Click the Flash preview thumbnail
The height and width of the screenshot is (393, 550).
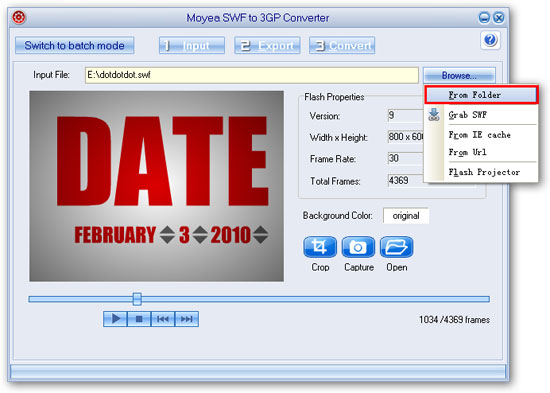(x=156, y=186)
